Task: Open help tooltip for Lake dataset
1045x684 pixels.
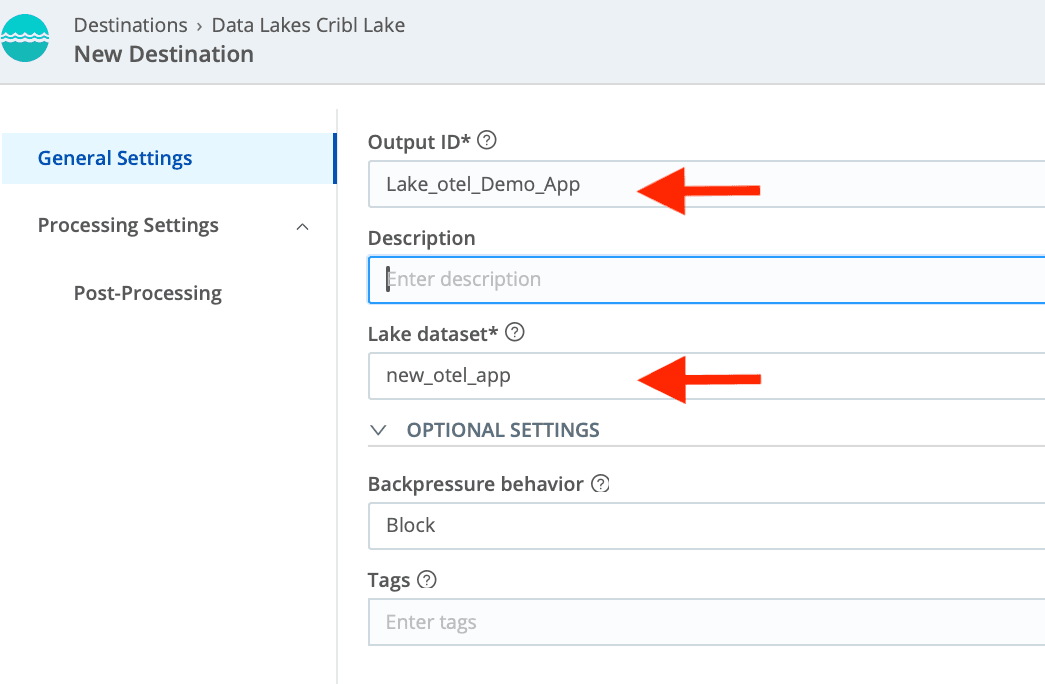Action: coord(515,332)
